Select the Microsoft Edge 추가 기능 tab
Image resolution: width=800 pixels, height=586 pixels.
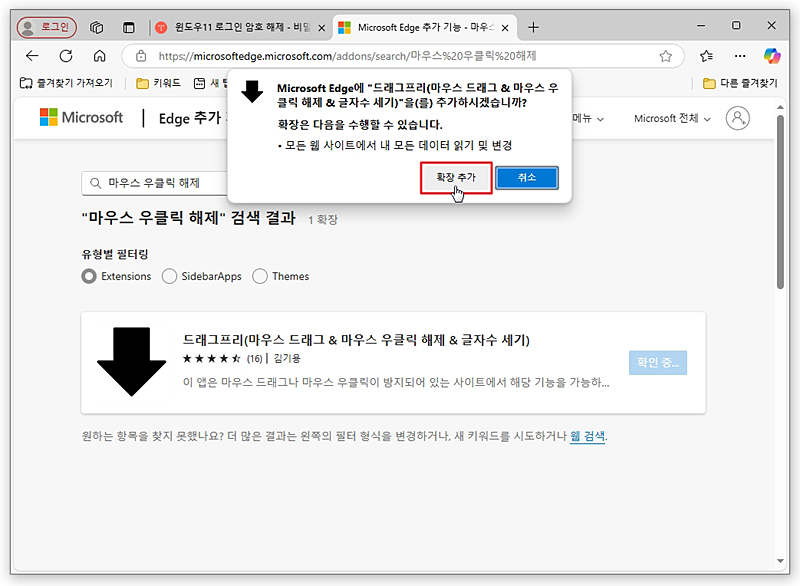click(x=425, y=28)
